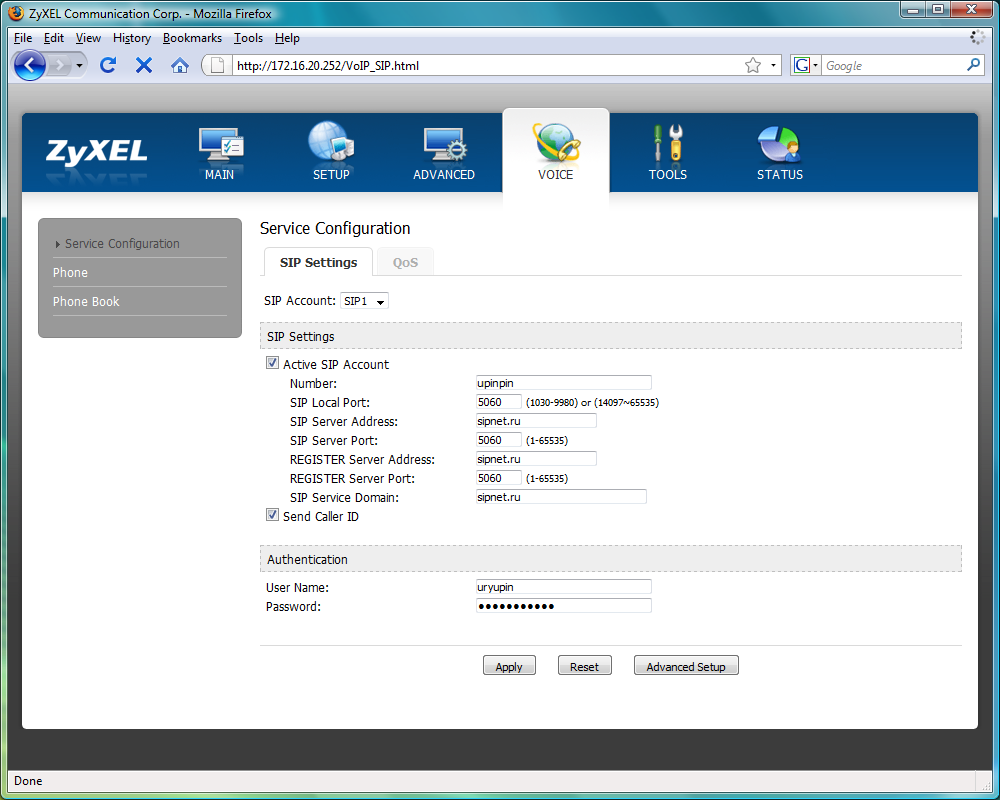Click the Firefox forward arrow
Image resolution: width=1000 pixels, height=800 pixels.
[59, 65]
